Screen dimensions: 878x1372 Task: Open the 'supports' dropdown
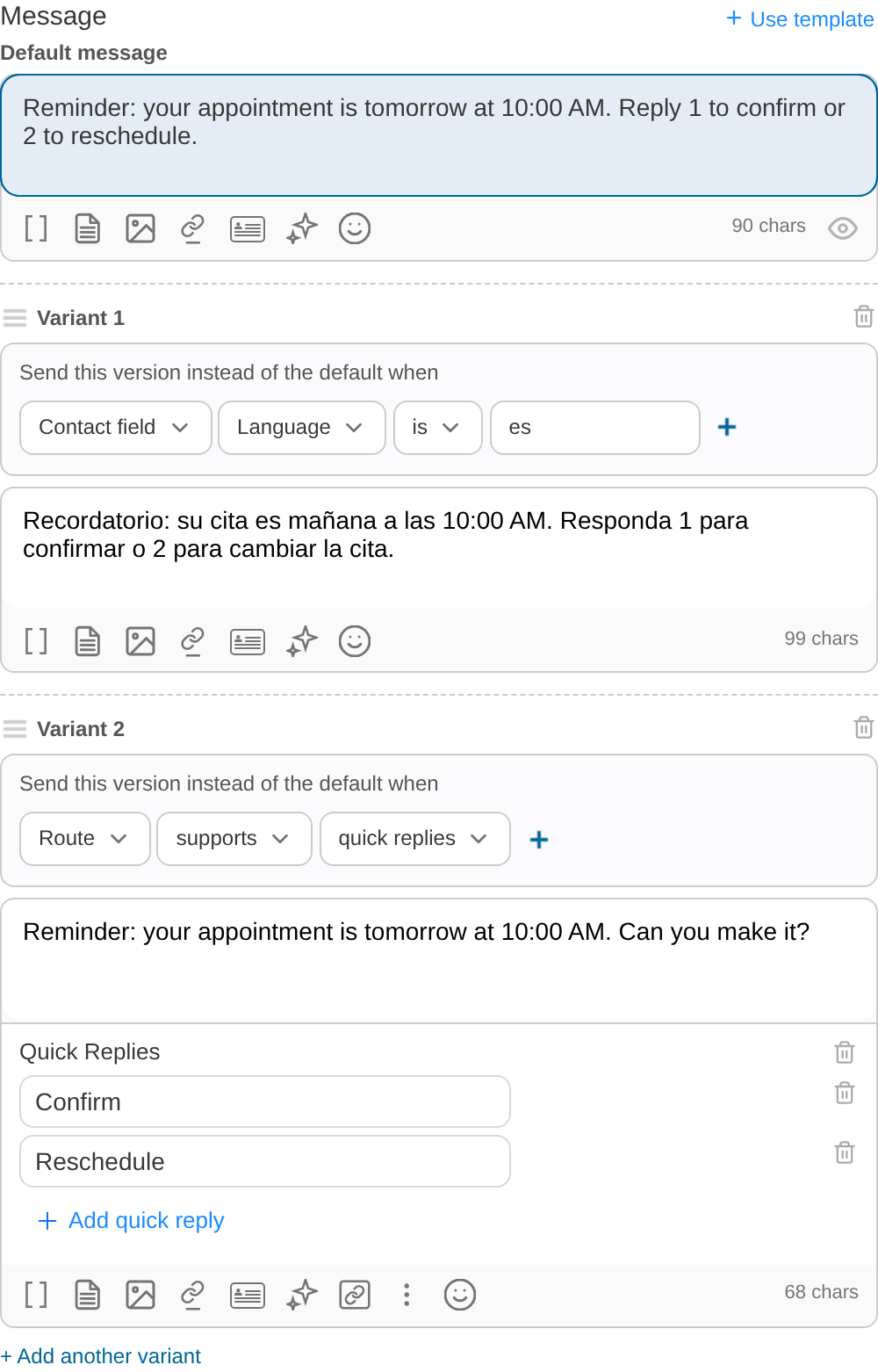click(x=234, y=839)
